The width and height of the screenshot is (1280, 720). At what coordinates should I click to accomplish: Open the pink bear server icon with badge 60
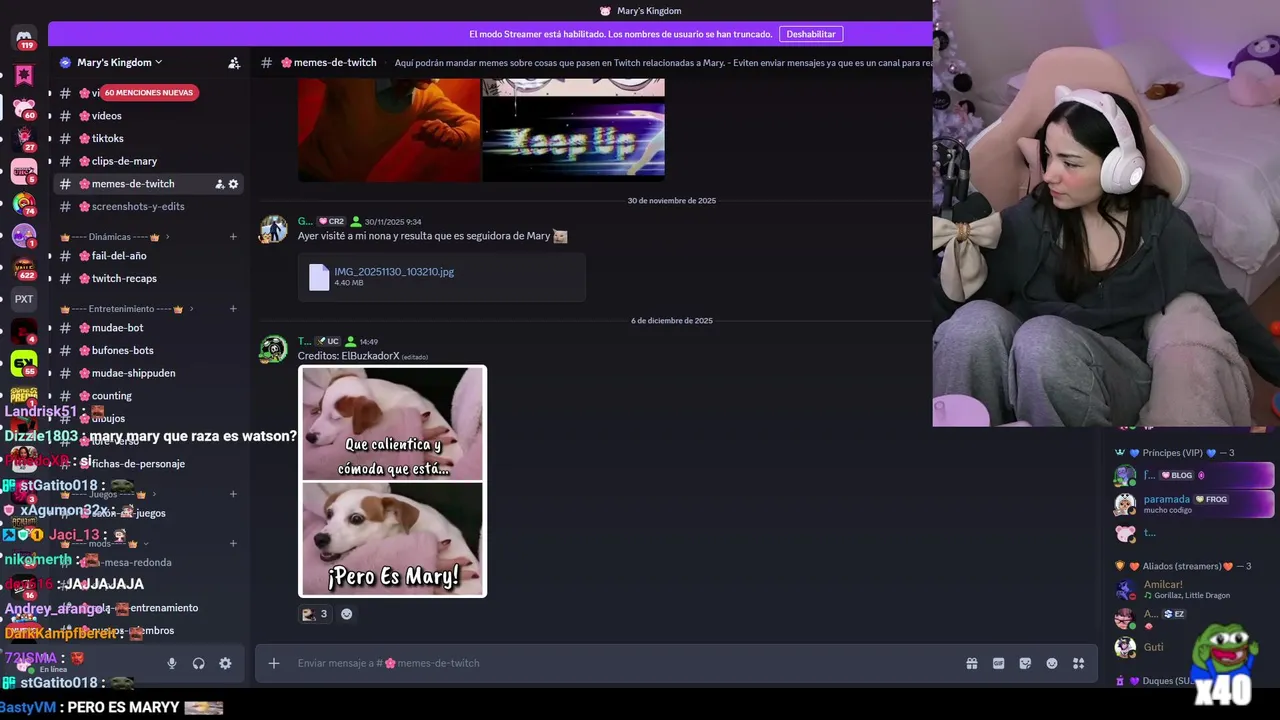pyautogui.click(x=24, y=106)
